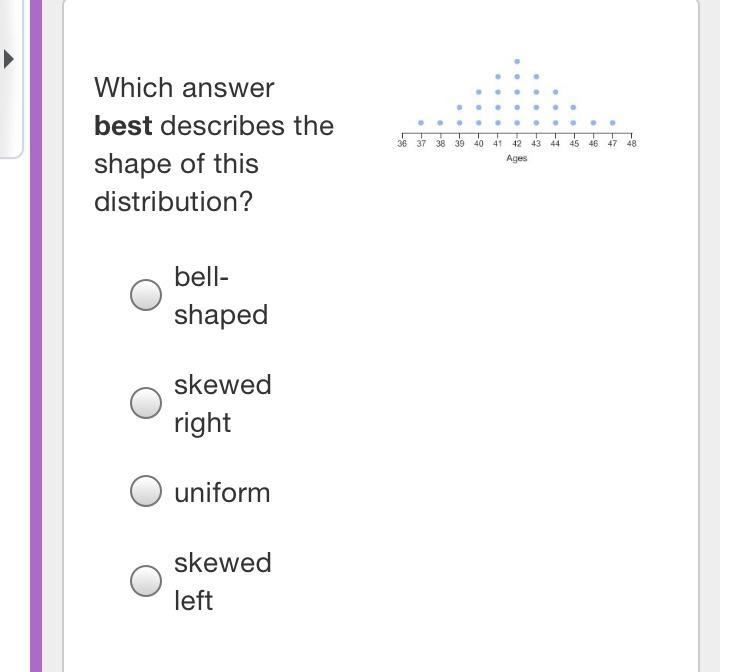Click the 'Ages' axis label on the dot plot
The height and width of the screenshot is (672, 750).
(x=517, y=158)
